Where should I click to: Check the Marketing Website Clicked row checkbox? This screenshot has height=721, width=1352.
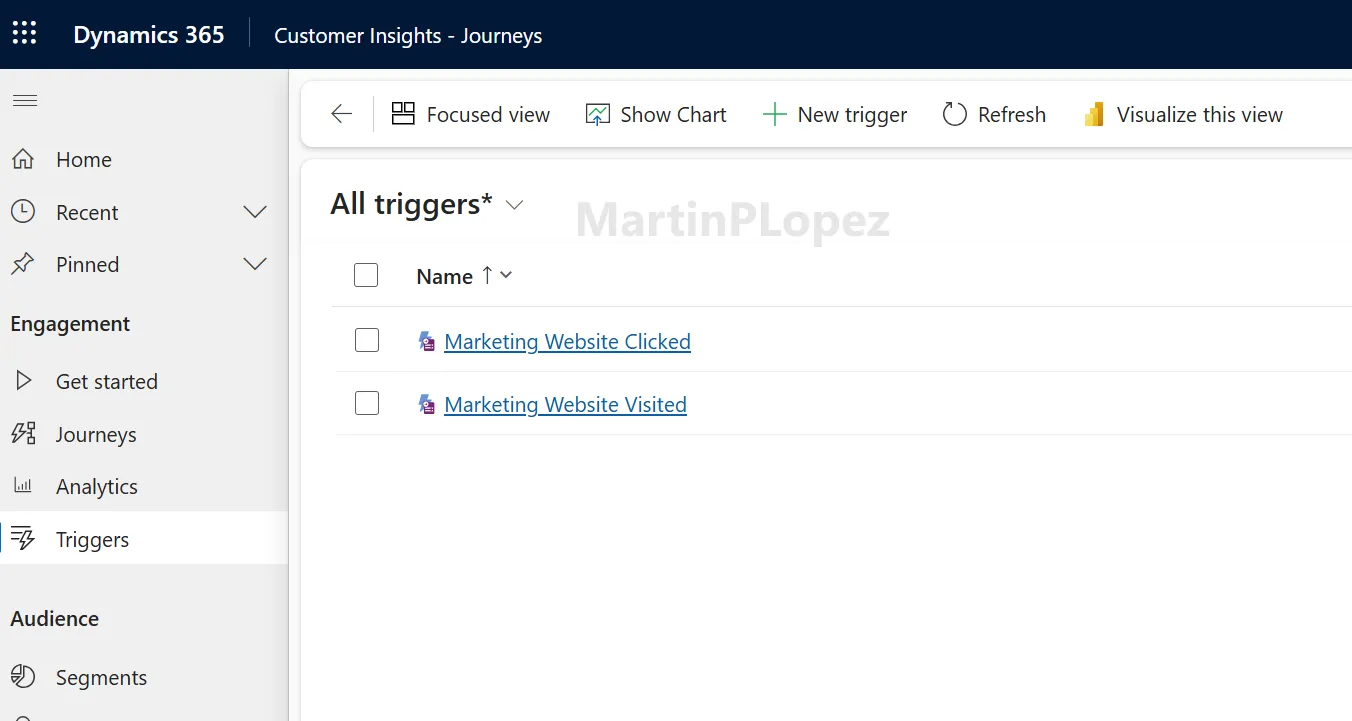click(x=367, y=340)
